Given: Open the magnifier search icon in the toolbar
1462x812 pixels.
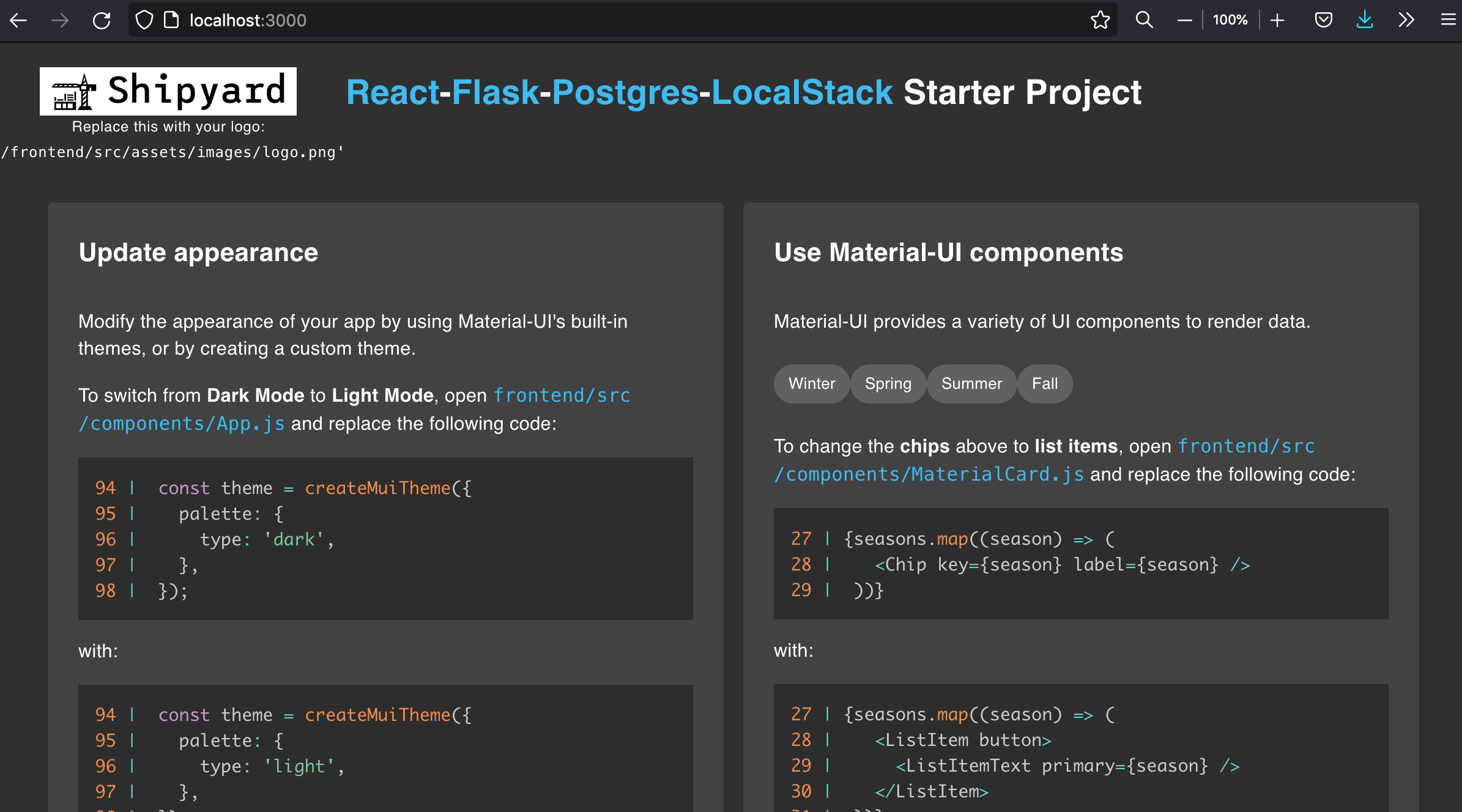Looking at the screenshot, I should click(x=1144, y=20).
